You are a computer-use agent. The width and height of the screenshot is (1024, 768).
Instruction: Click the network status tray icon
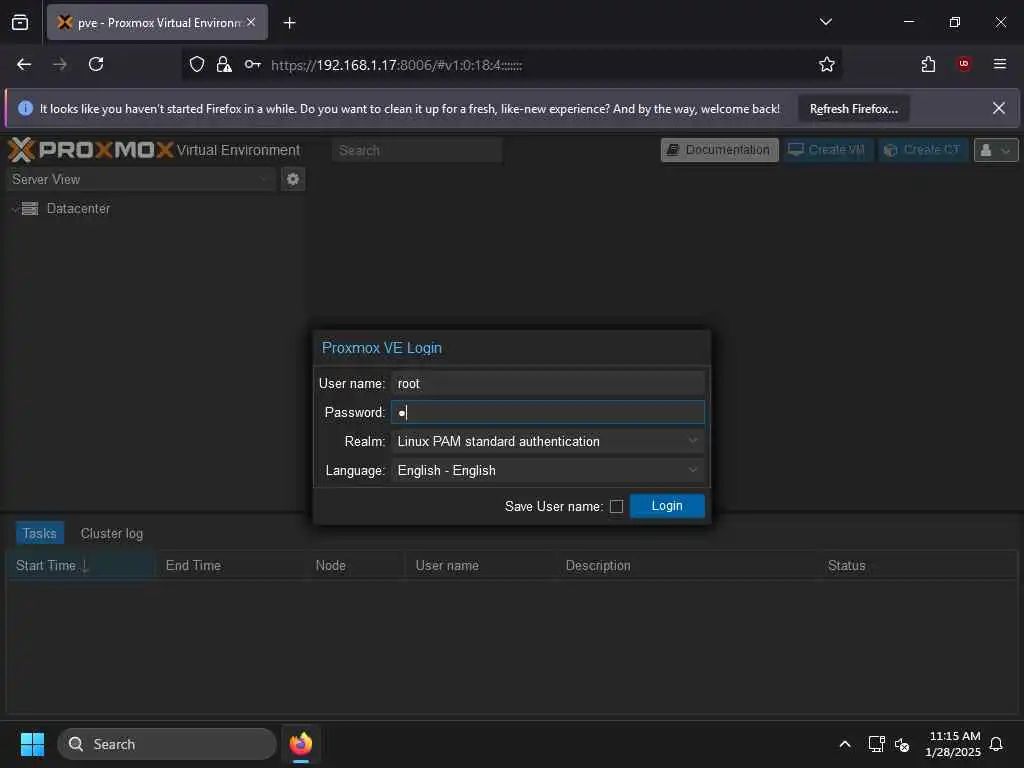(876, 744)
